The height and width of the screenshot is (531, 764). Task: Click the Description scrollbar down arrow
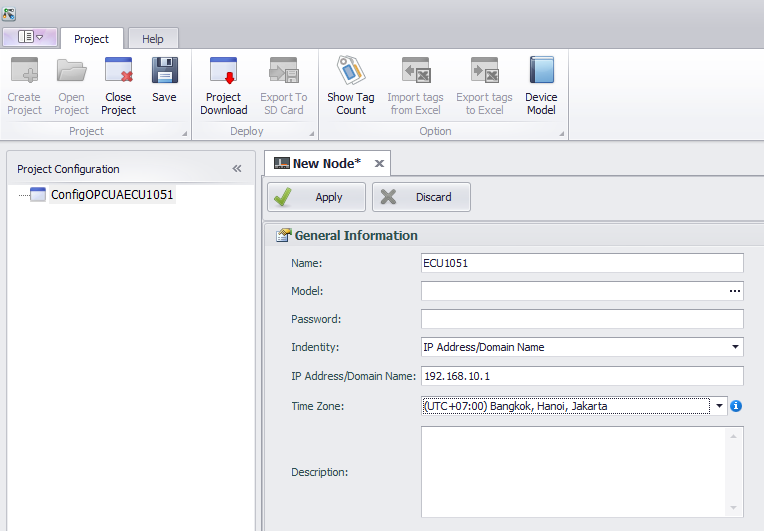(733, 508)
